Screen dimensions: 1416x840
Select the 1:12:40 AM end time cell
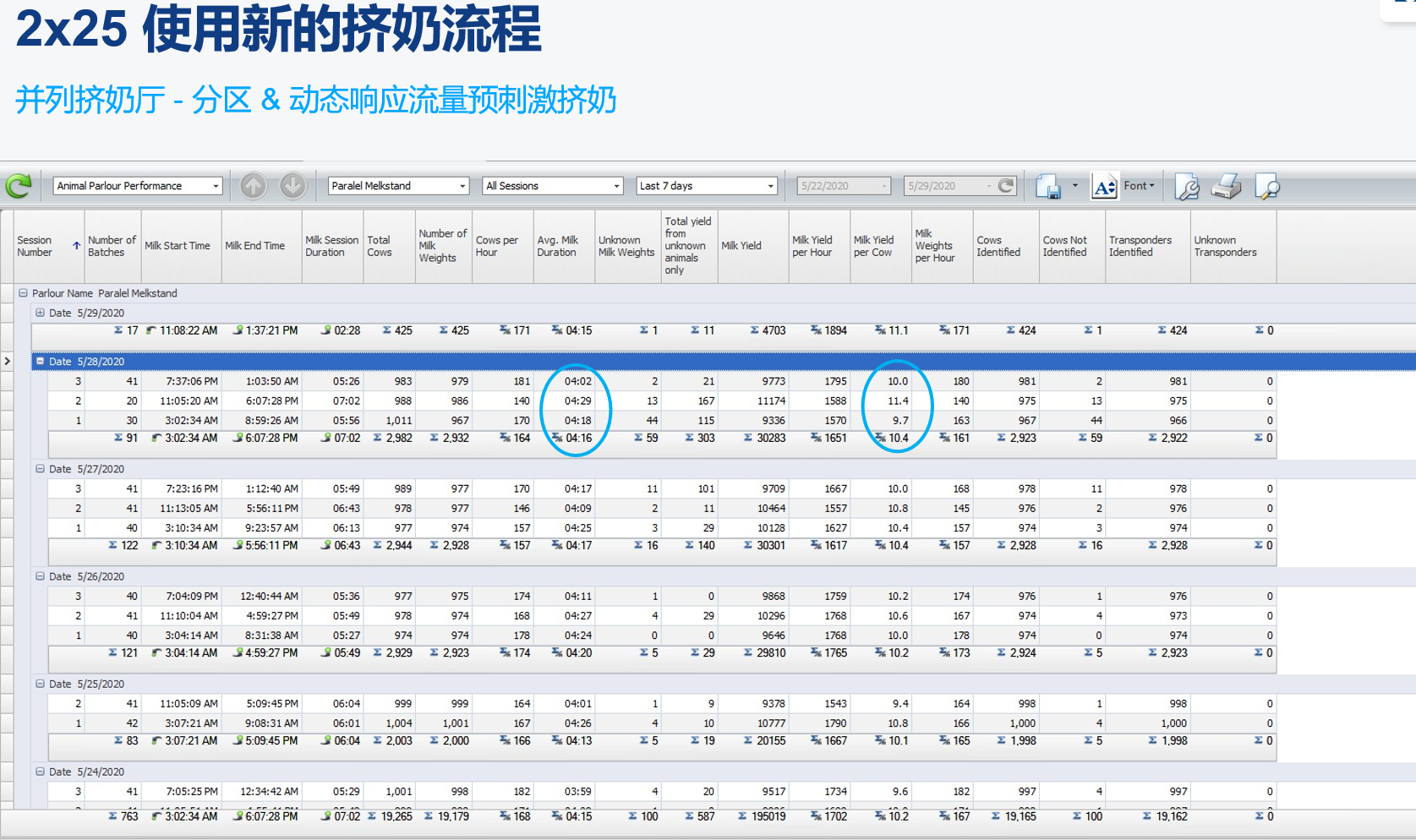(261, 488)
